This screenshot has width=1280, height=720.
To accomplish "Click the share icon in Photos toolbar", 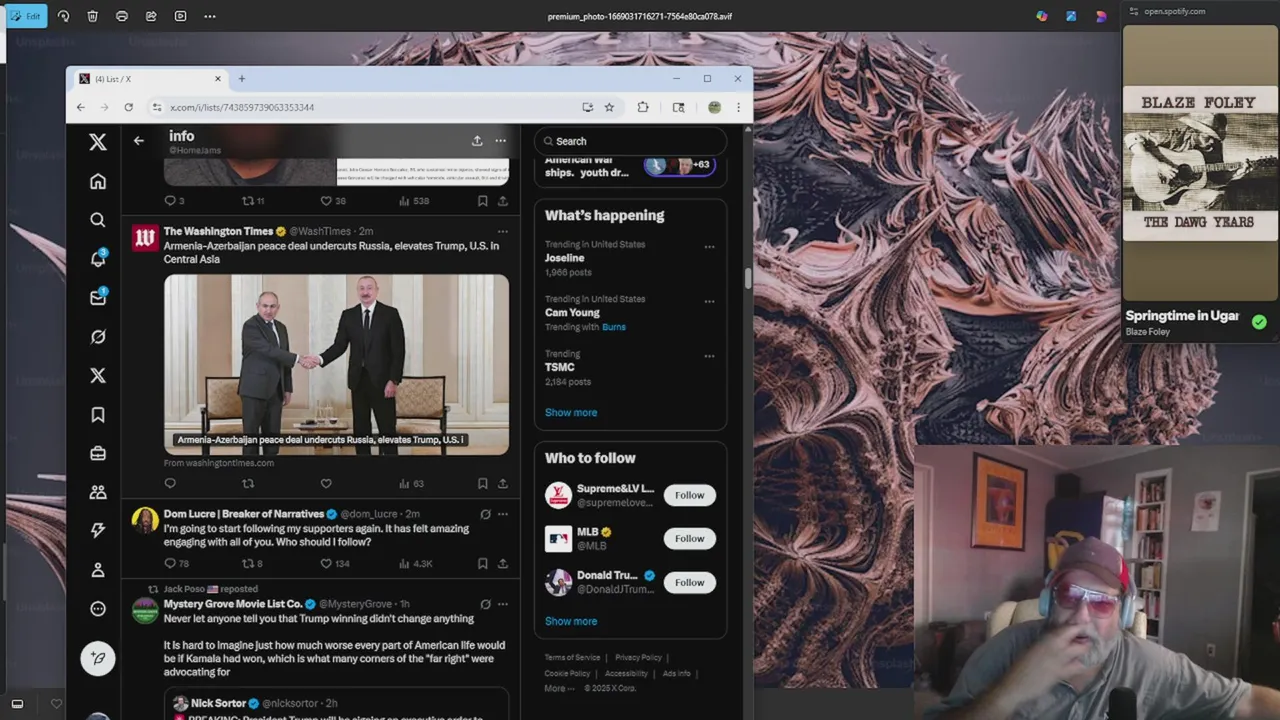I will (151, 16).
